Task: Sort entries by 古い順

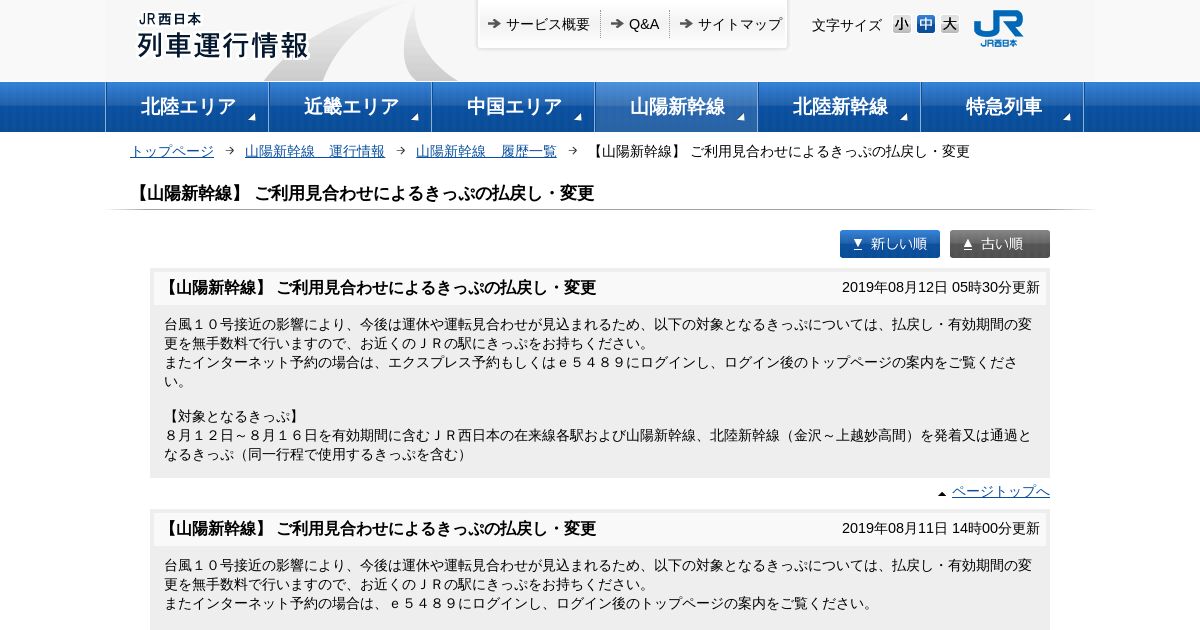Action: (x=1000, y=244)
